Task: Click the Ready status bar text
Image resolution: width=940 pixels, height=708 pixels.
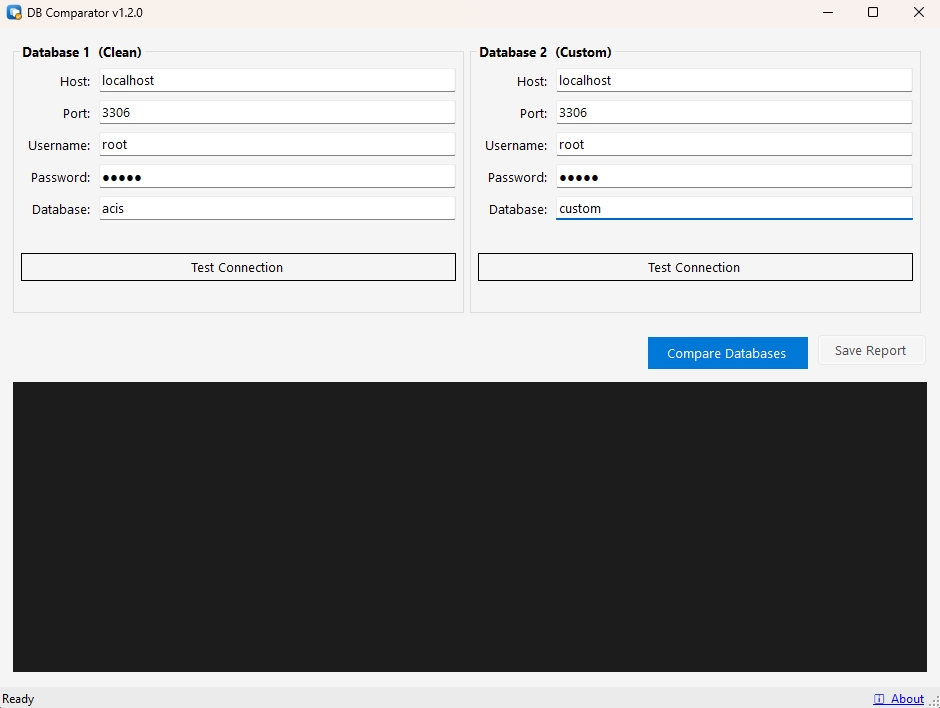Action: [x=18, y=699]
